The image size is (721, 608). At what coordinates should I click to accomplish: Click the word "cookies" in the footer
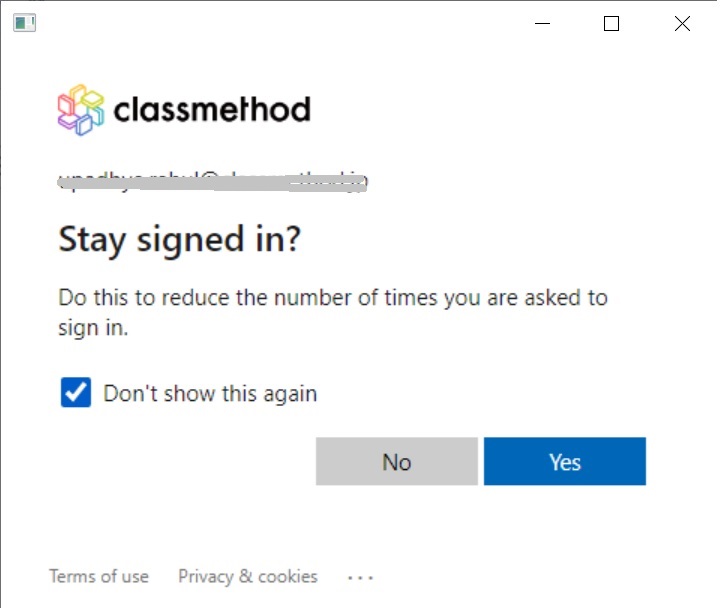point(288,576)
